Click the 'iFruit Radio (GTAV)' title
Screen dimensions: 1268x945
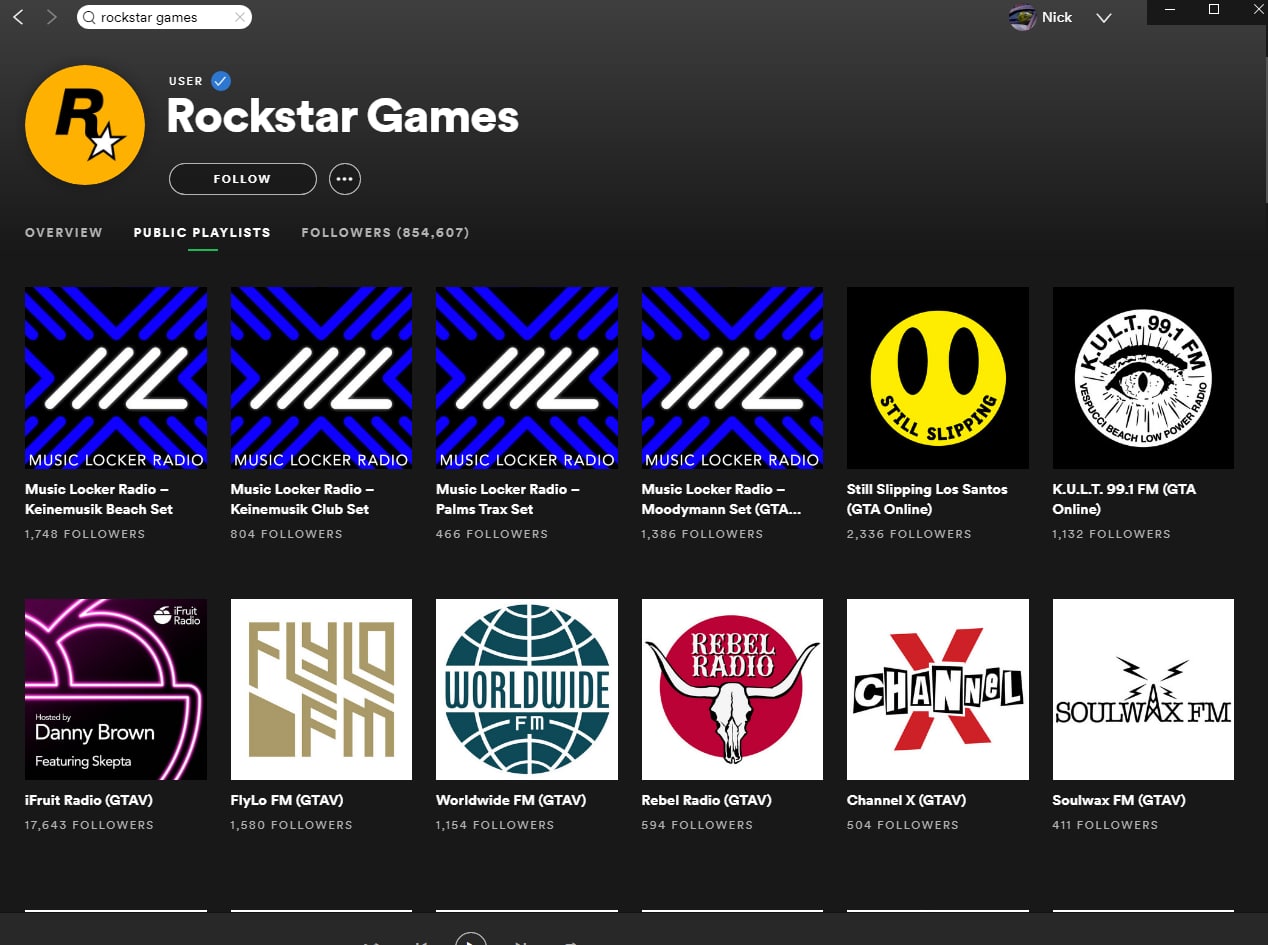[x=89, y=800]
